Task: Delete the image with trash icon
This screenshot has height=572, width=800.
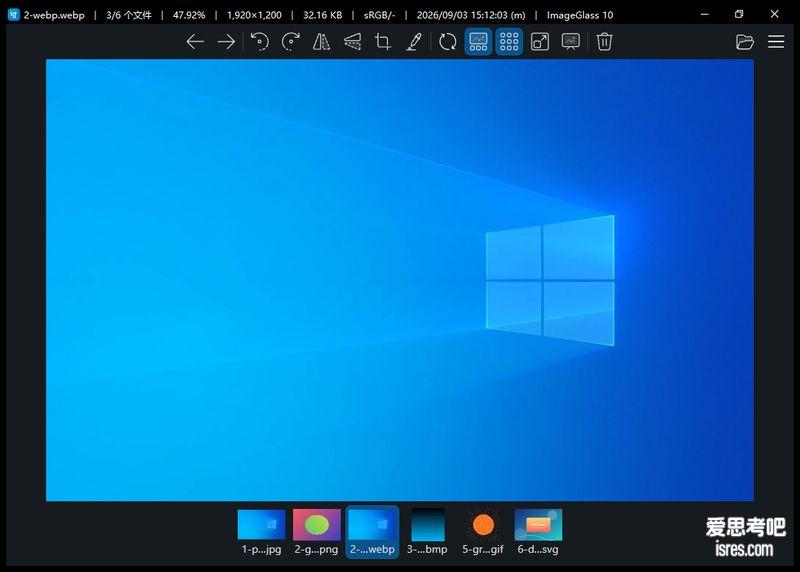Action: 604,42
